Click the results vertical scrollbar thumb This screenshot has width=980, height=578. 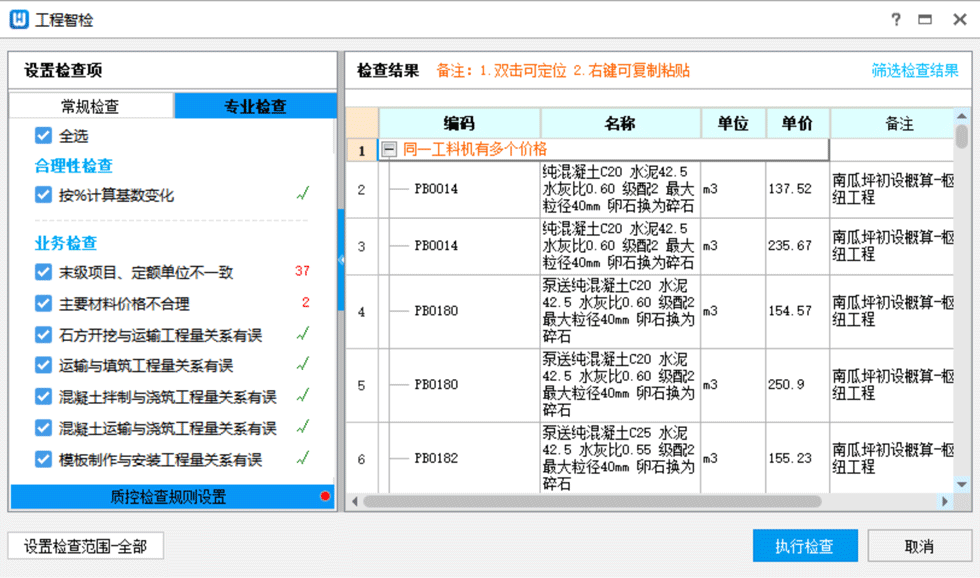click(961, 136)
